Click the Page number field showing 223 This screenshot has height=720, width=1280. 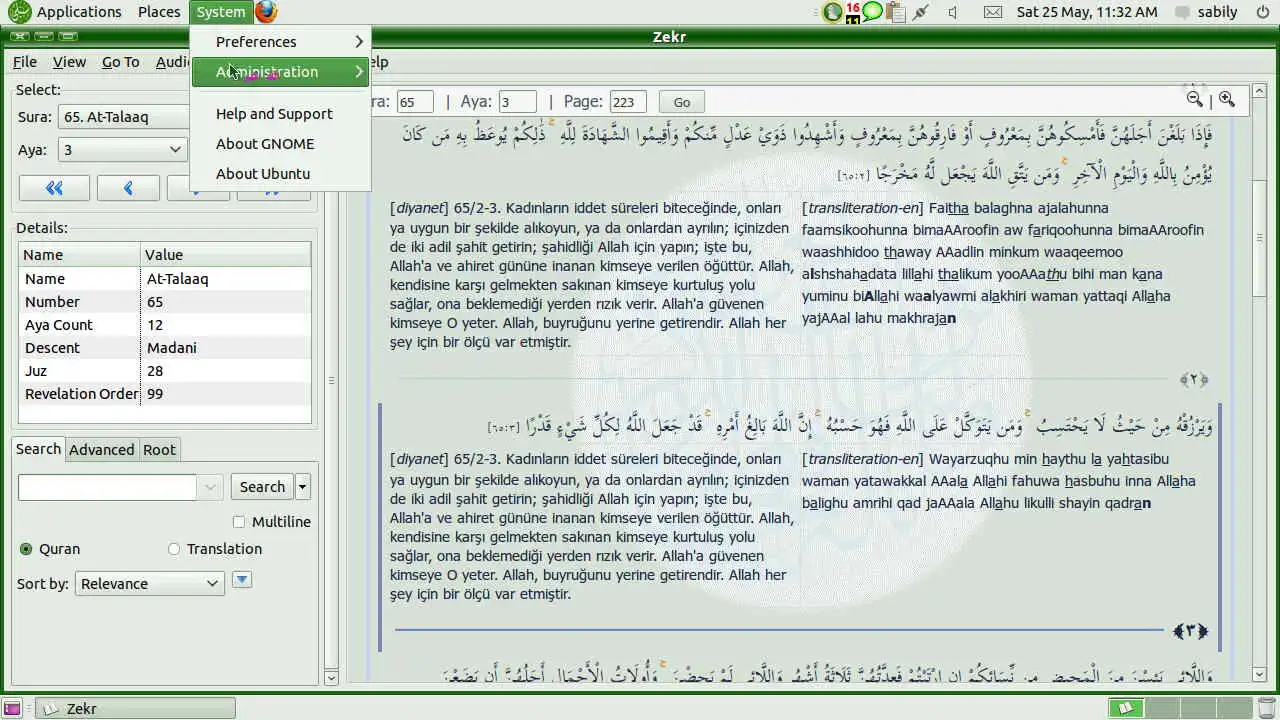[x=628, y=102]
